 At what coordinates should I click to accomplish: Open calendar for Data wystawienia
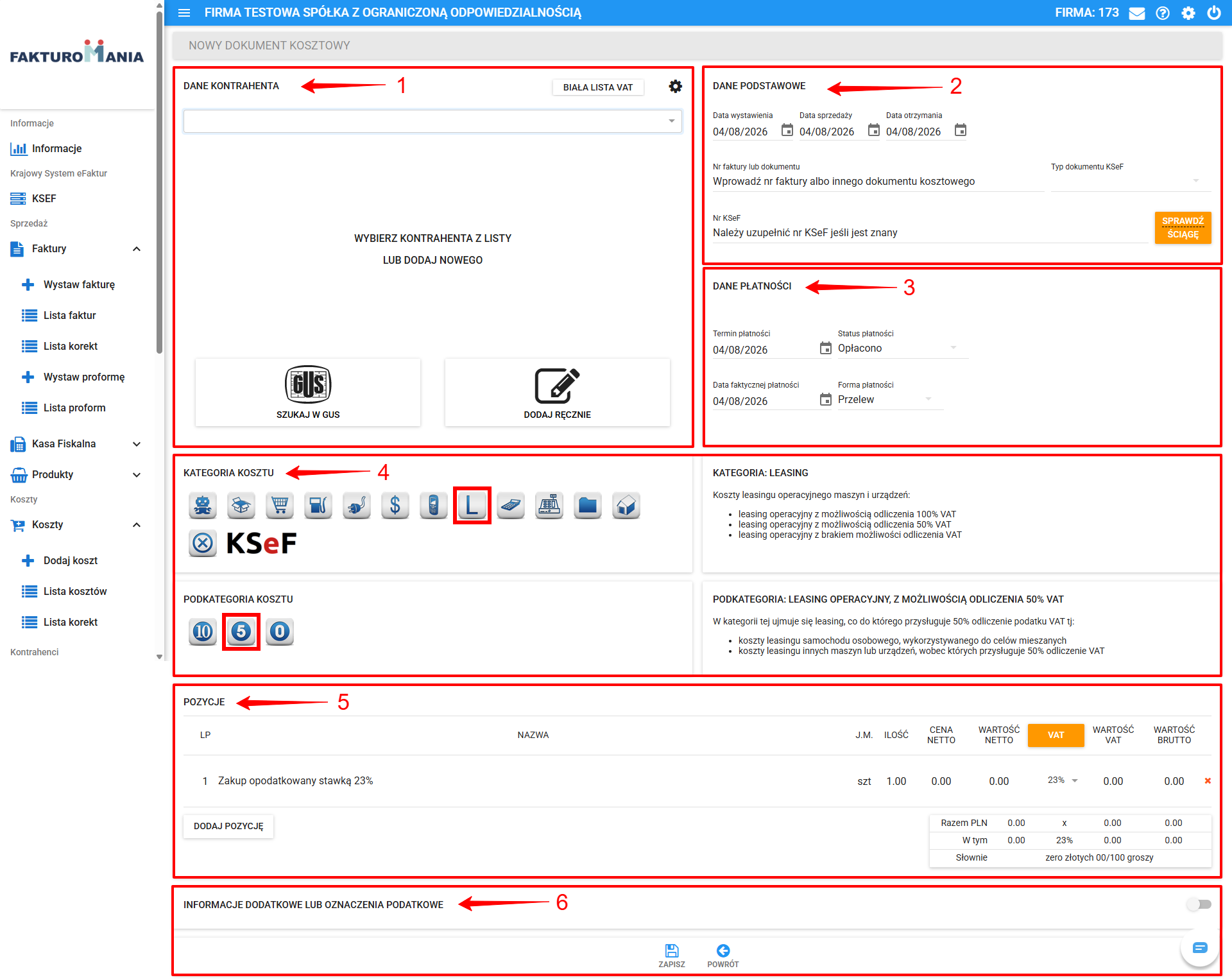click(x=787, y=130)
